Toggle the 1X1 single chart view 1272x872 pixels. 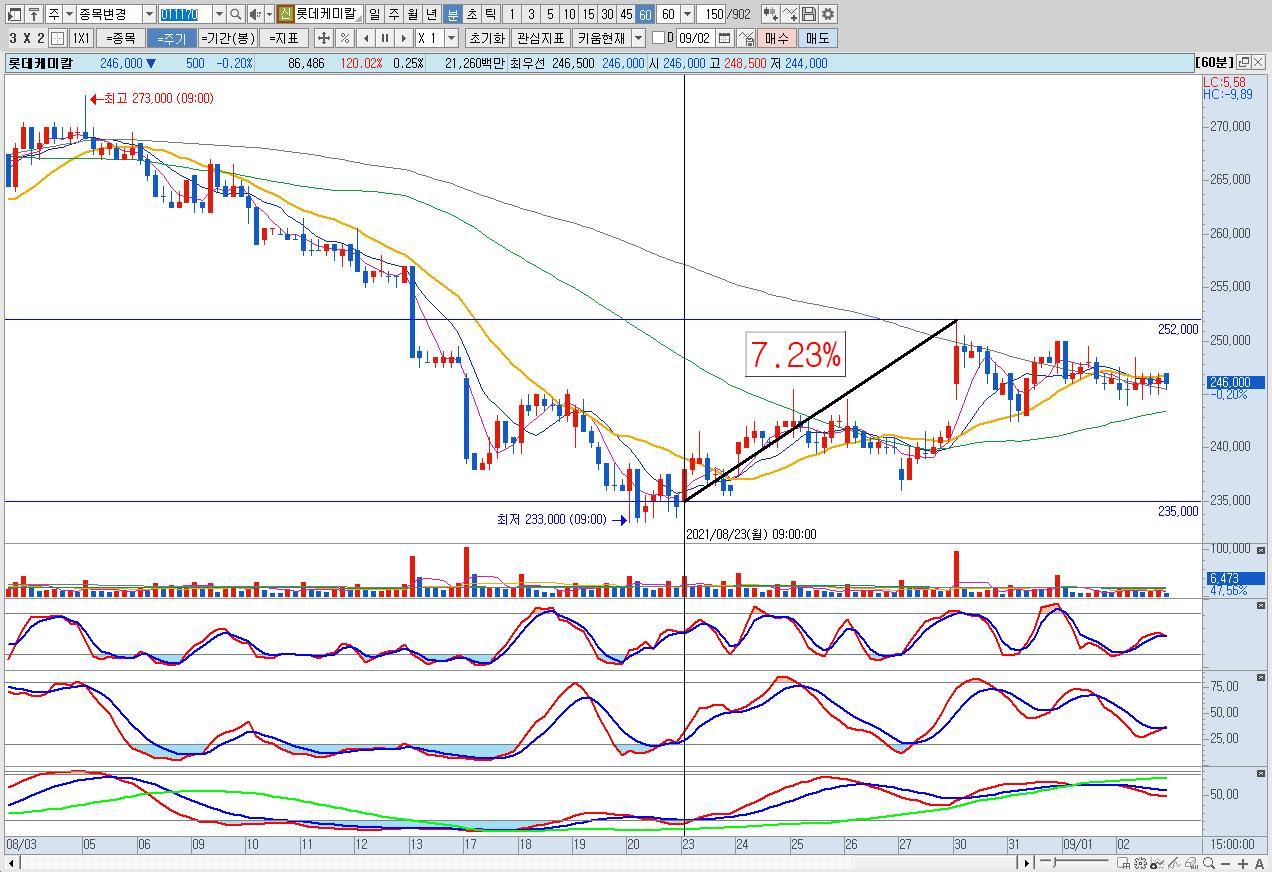click(x=81, y=38)
